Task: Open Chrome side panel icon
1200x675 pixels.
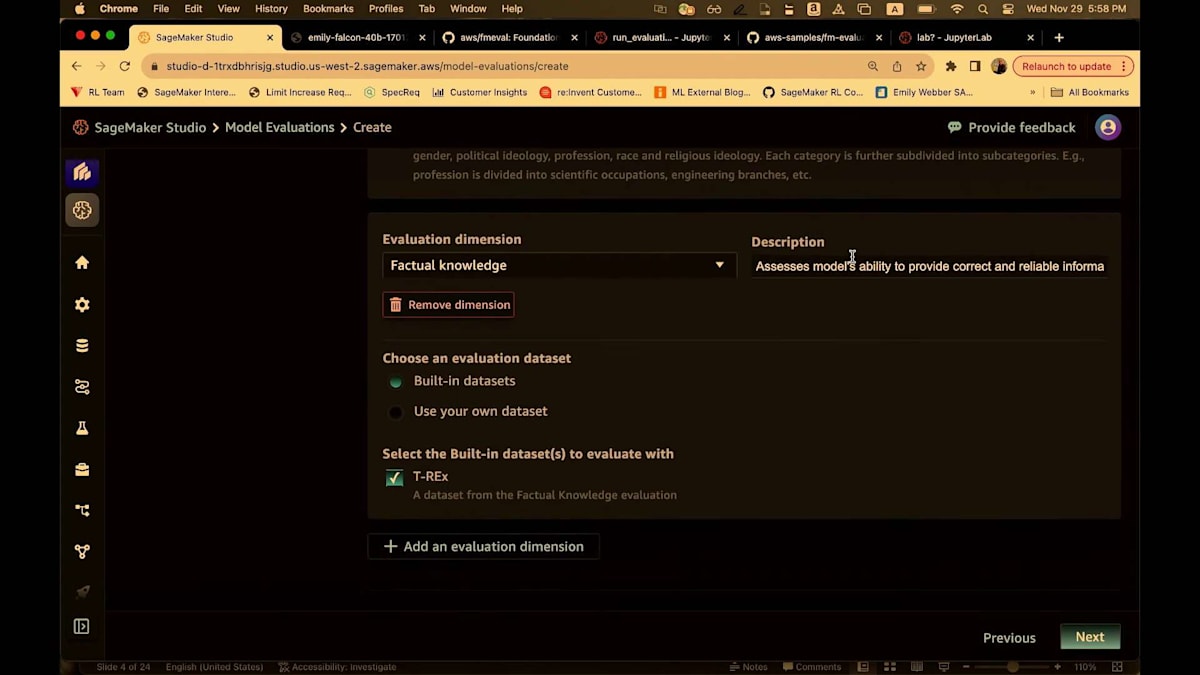Action: (x=975, y=66)
